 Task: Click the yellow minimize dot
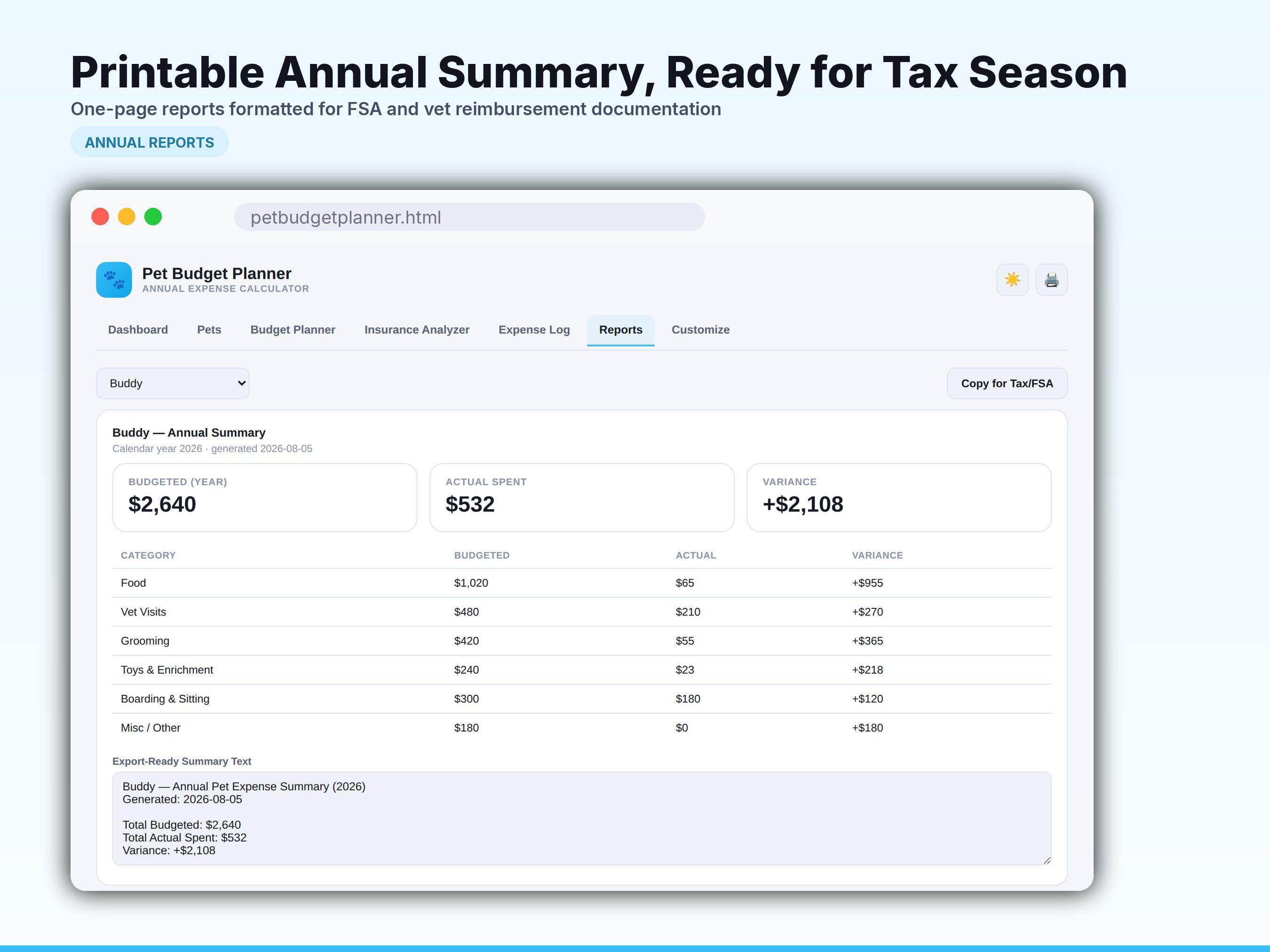[x=127, y=217]
